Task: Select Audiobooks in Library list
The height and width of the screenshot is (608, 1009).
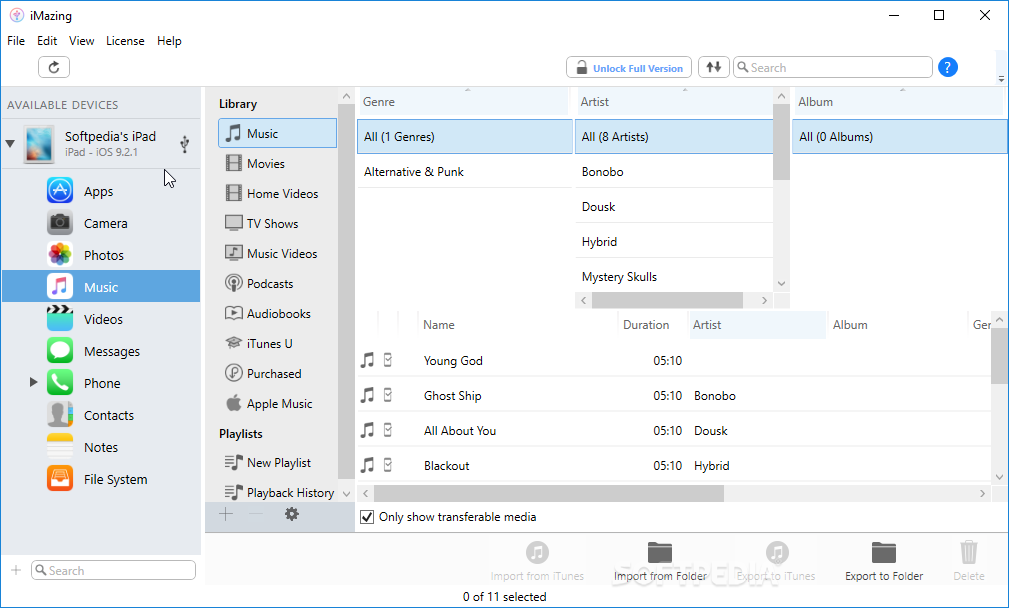Action: point(277,313)
